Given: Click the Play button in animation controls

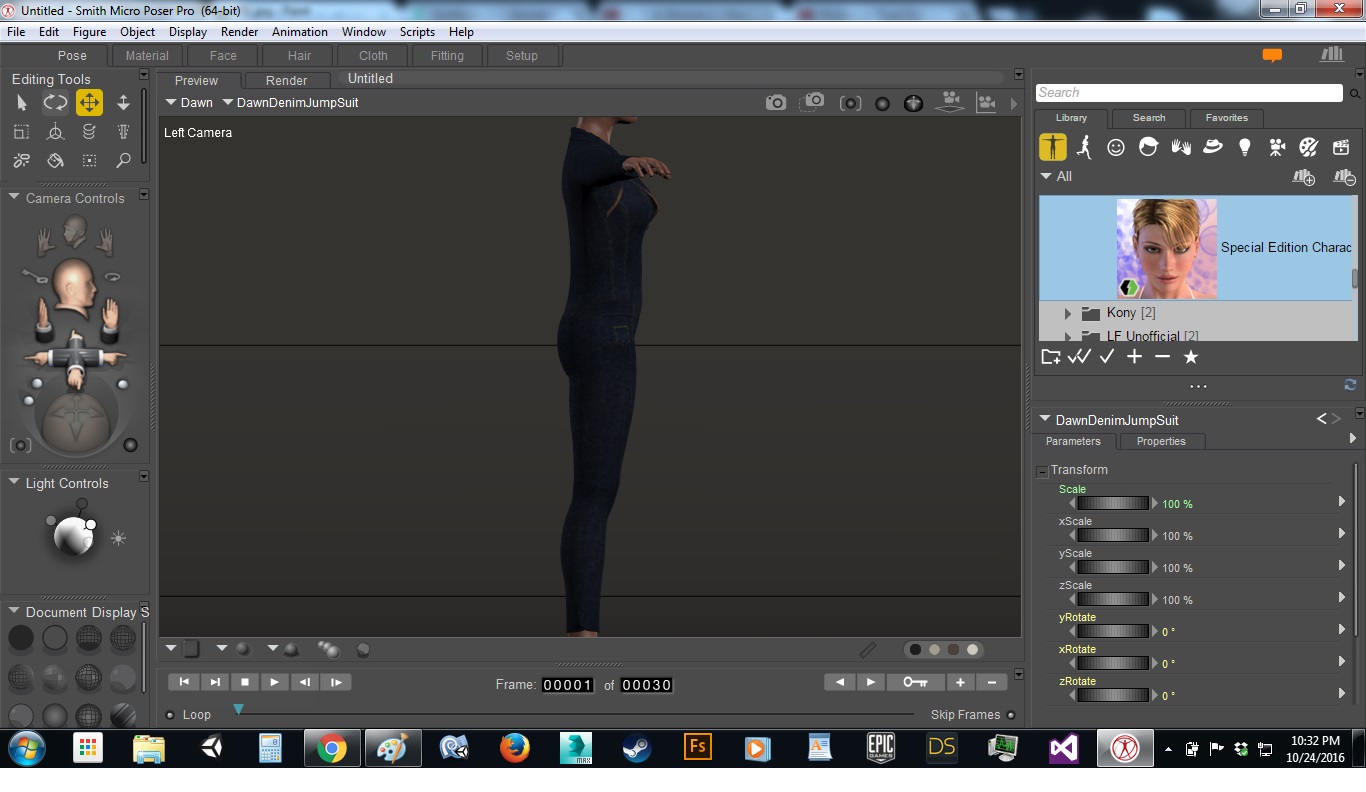Looking at the screenshot, I should point(274,682).
